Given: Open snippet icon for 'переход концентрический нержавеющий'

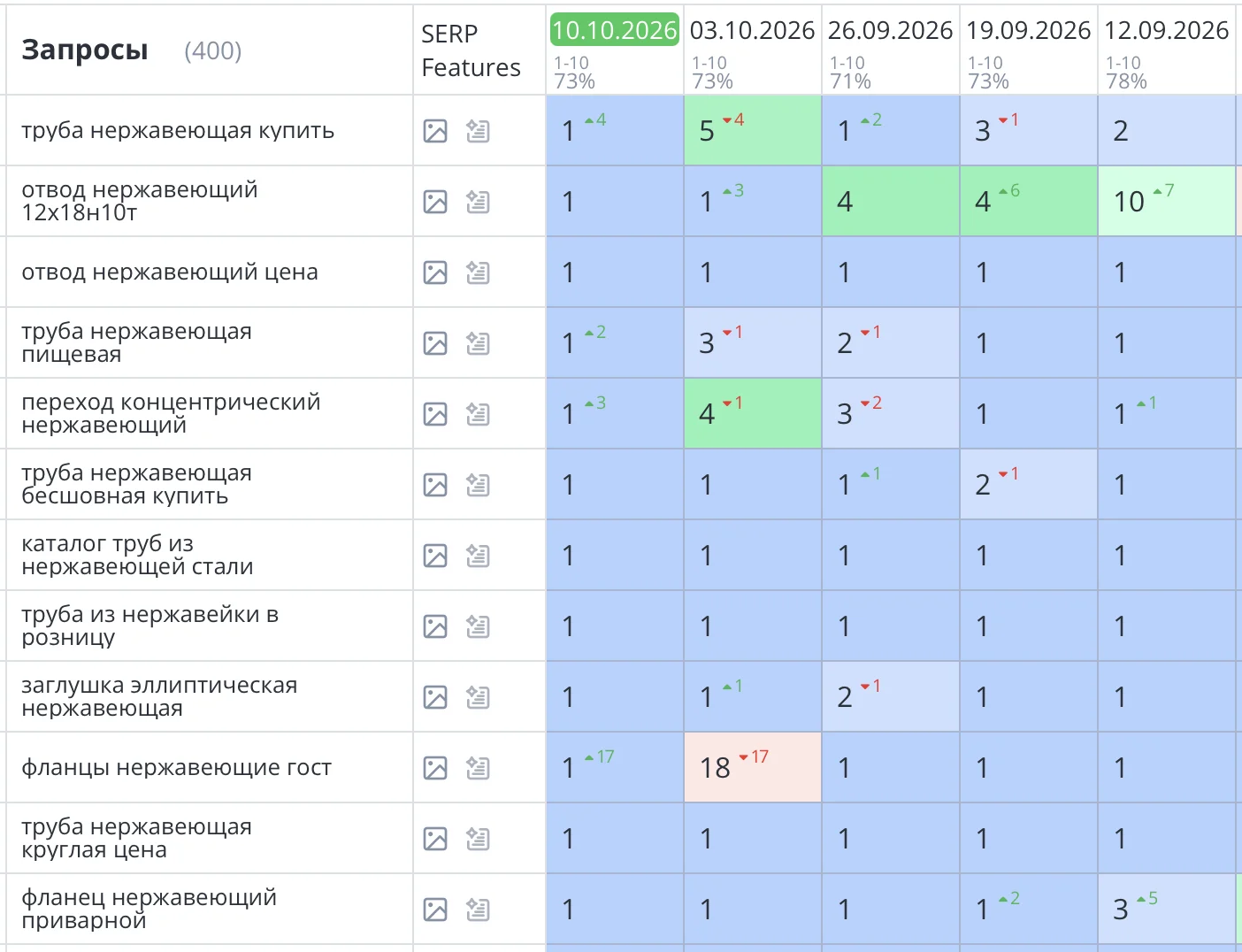Looking at the screenshot, I should (478, 414).
